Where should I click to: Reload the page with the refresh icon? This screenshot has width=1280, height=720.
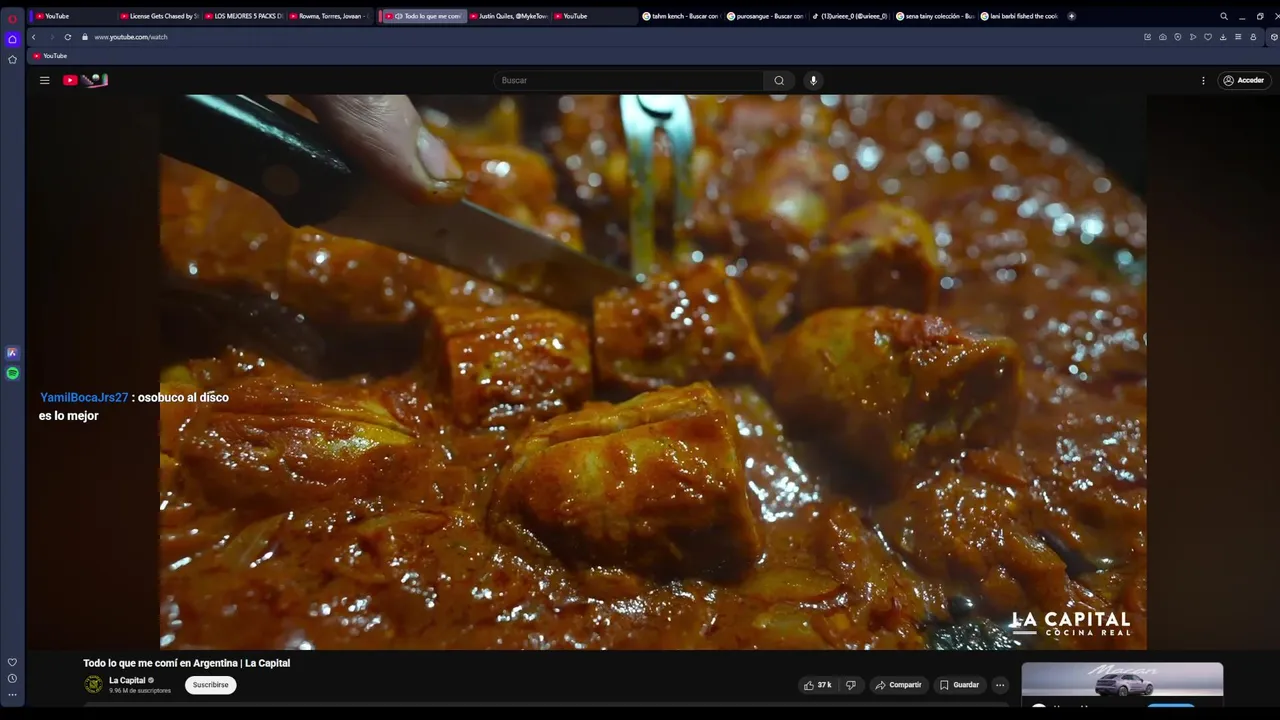pyautogui.click(x=67, y=37)
